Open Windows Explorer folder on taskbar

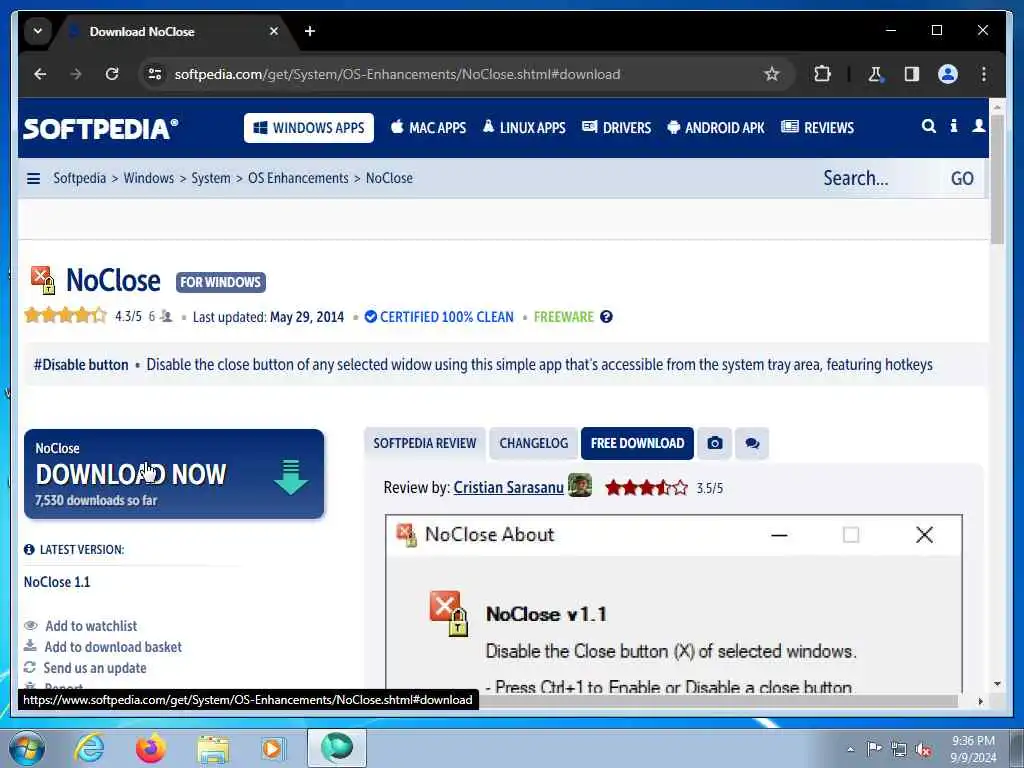[213, 749]
